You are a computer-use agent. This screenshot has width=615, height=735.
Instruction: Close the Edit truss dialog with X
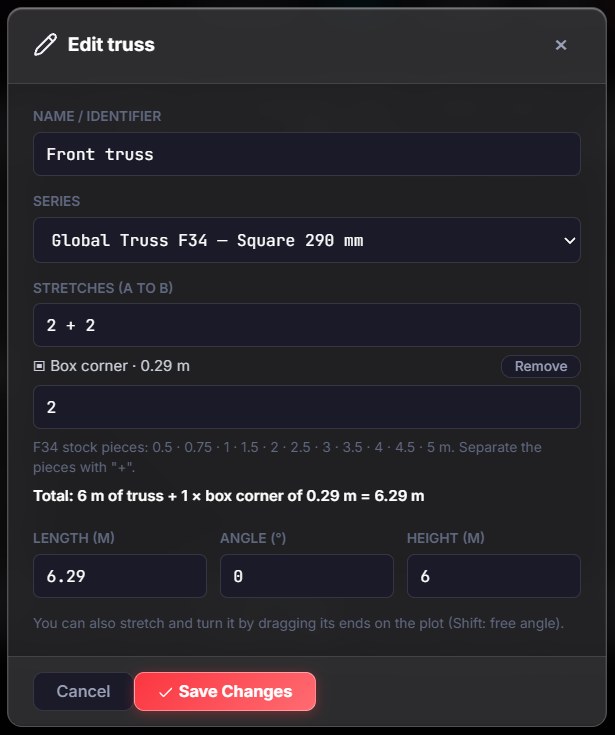point(561,45)
